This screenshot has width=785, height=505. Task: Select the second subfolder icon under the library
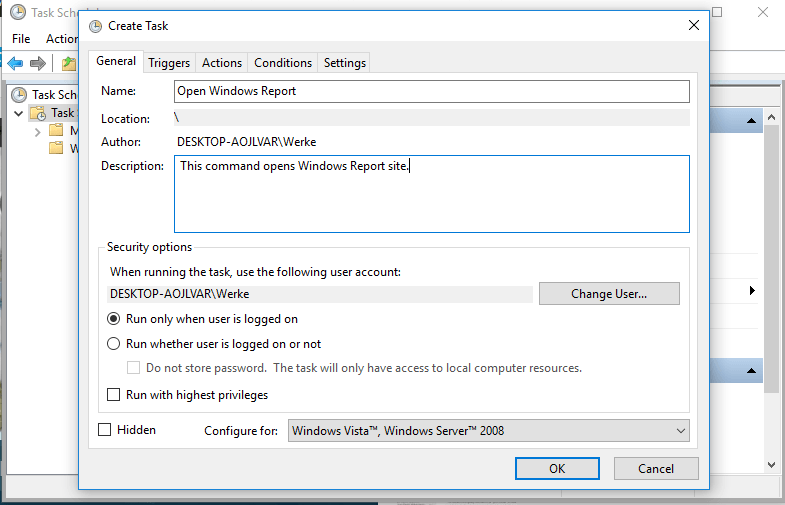click(x=56, y=148)
